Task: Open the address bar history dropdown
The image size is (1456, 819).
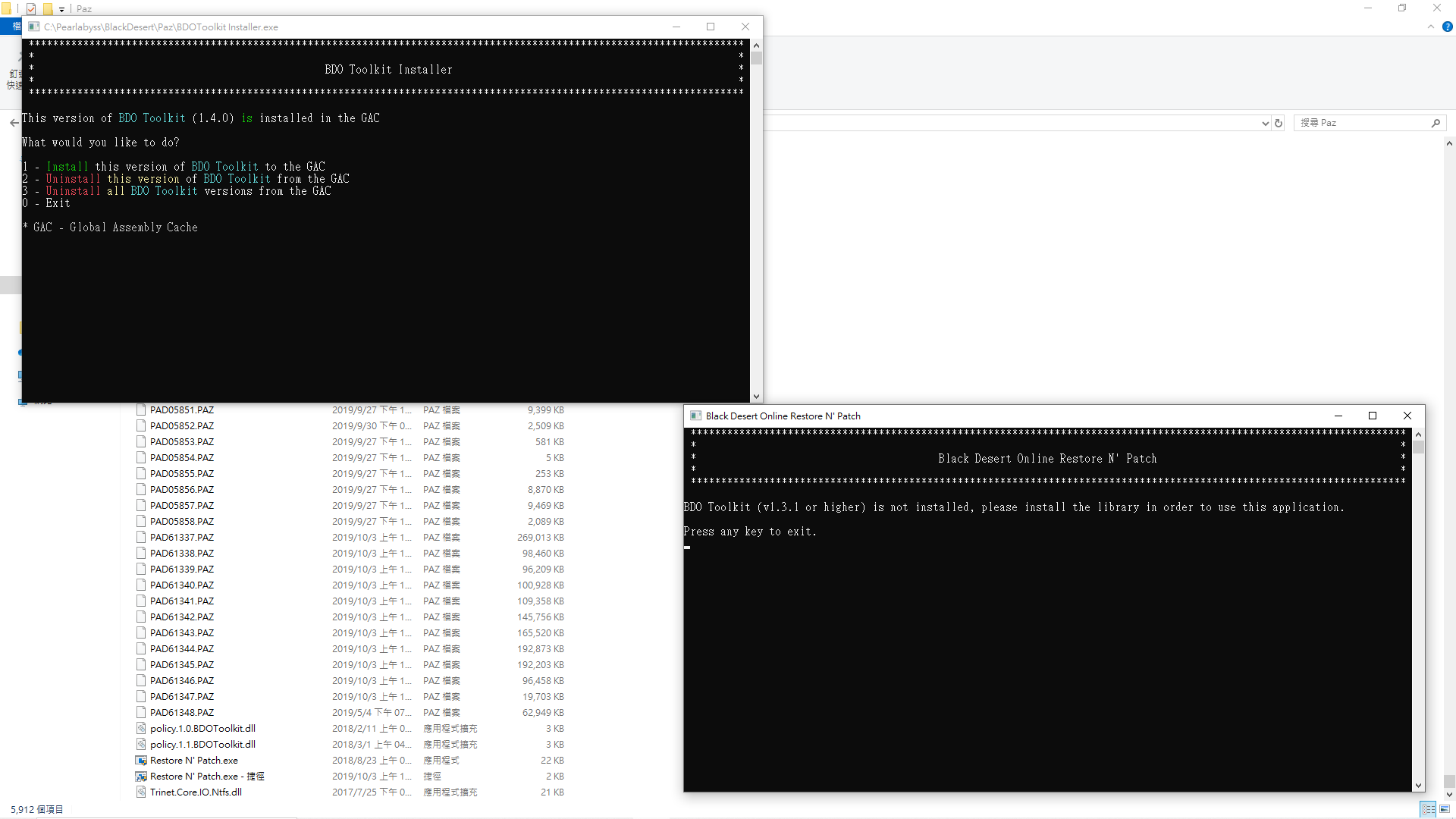Action: tap(1265, 123)
